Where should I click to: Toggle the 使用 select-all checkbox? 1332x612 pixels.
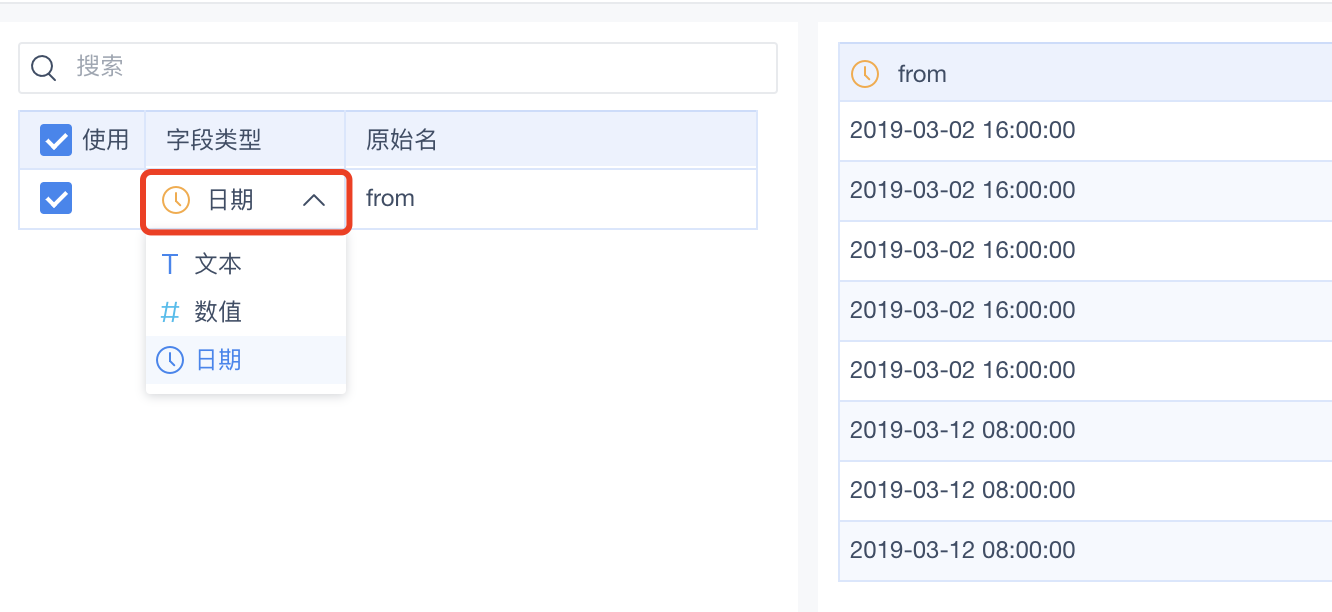(56, 140)
